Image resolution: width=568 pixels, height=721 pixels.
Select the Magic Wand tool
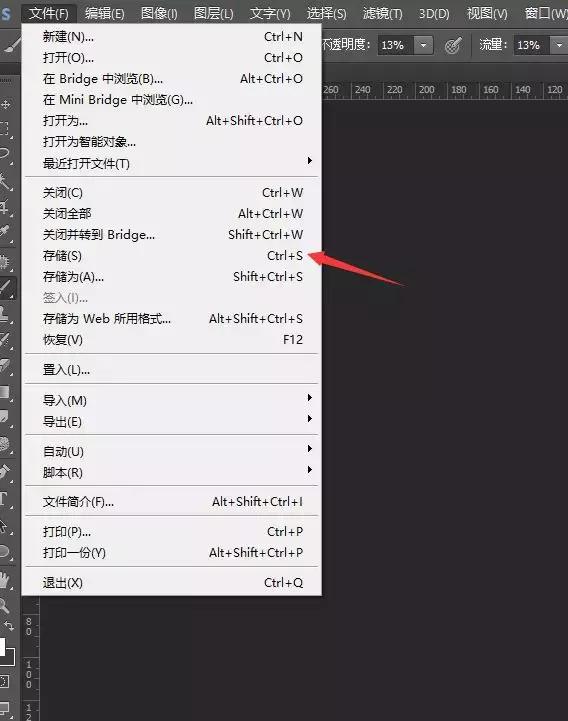click(6, 181)
